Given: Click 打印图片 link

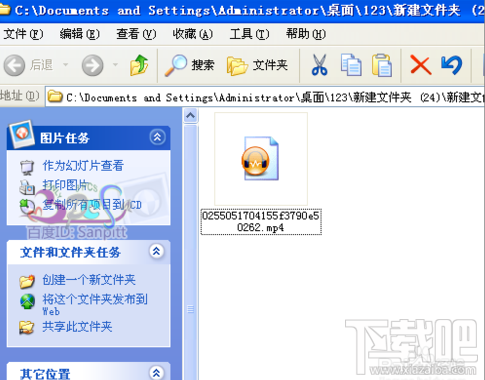Looking at the screenshot, I should [65, 185].
